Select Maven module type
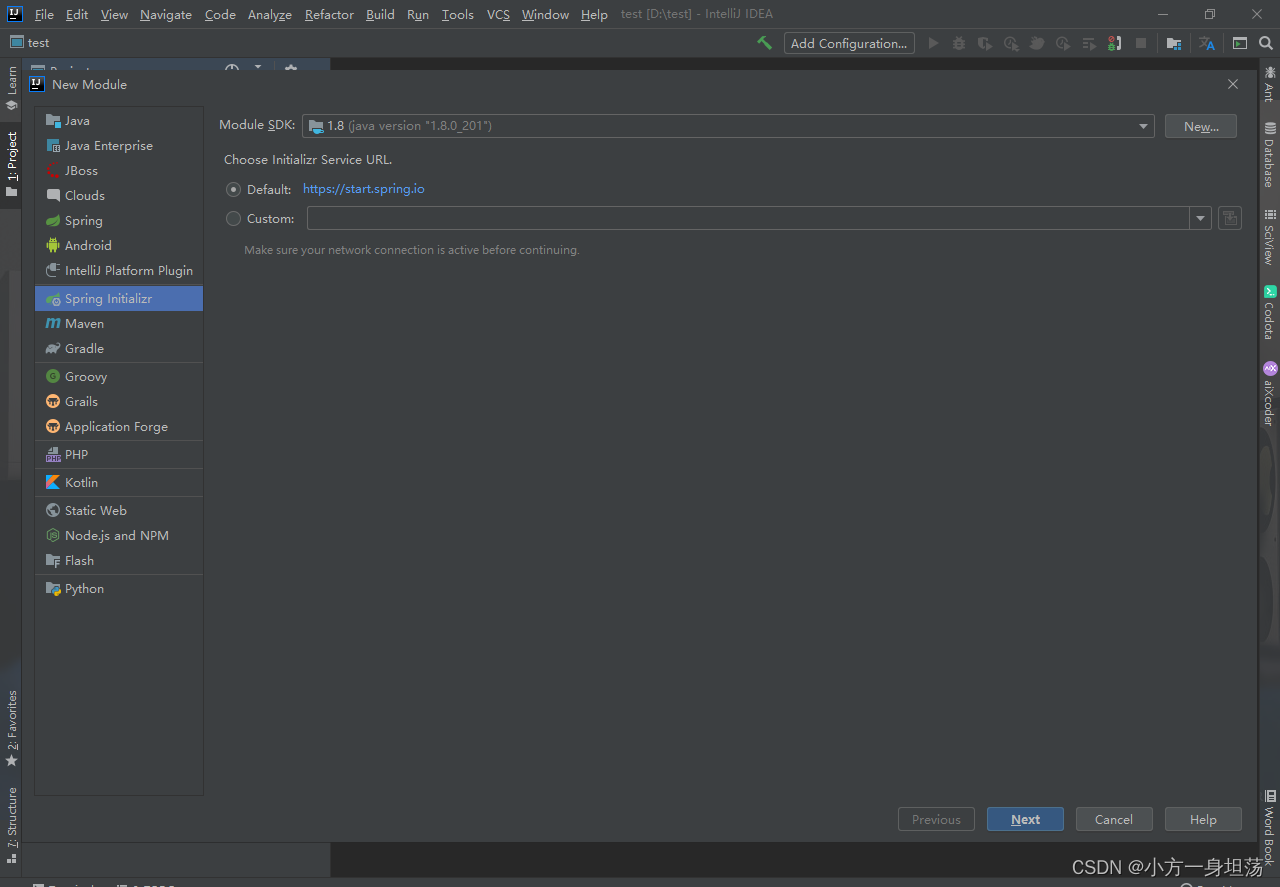1280x887 pixels. point(119,324)
